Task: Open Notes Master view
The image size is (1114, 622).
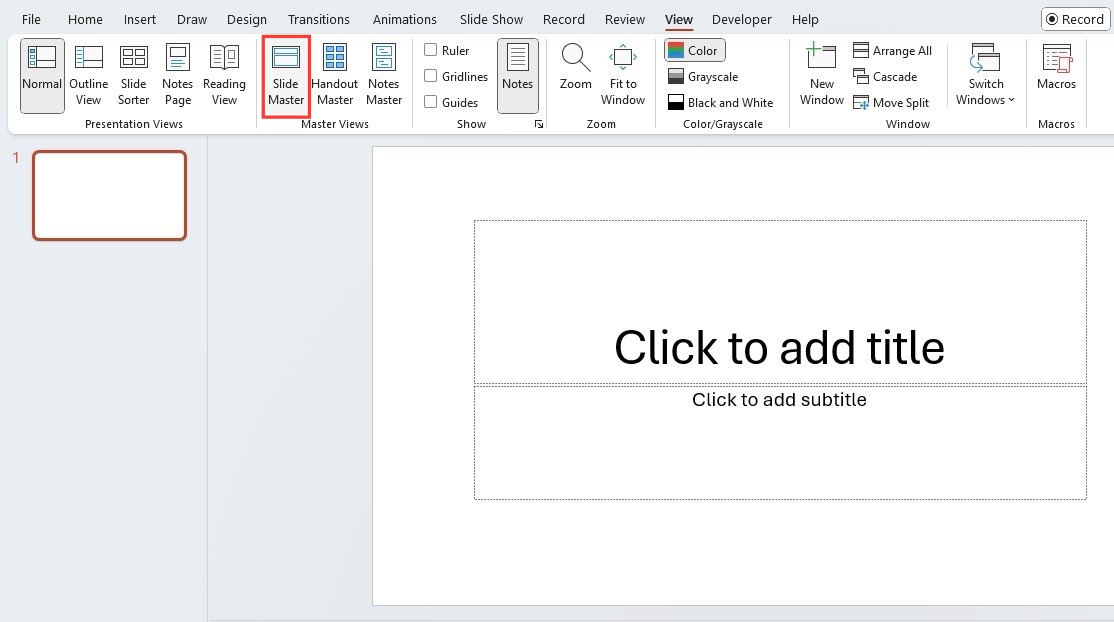Action: coord(384,75)
